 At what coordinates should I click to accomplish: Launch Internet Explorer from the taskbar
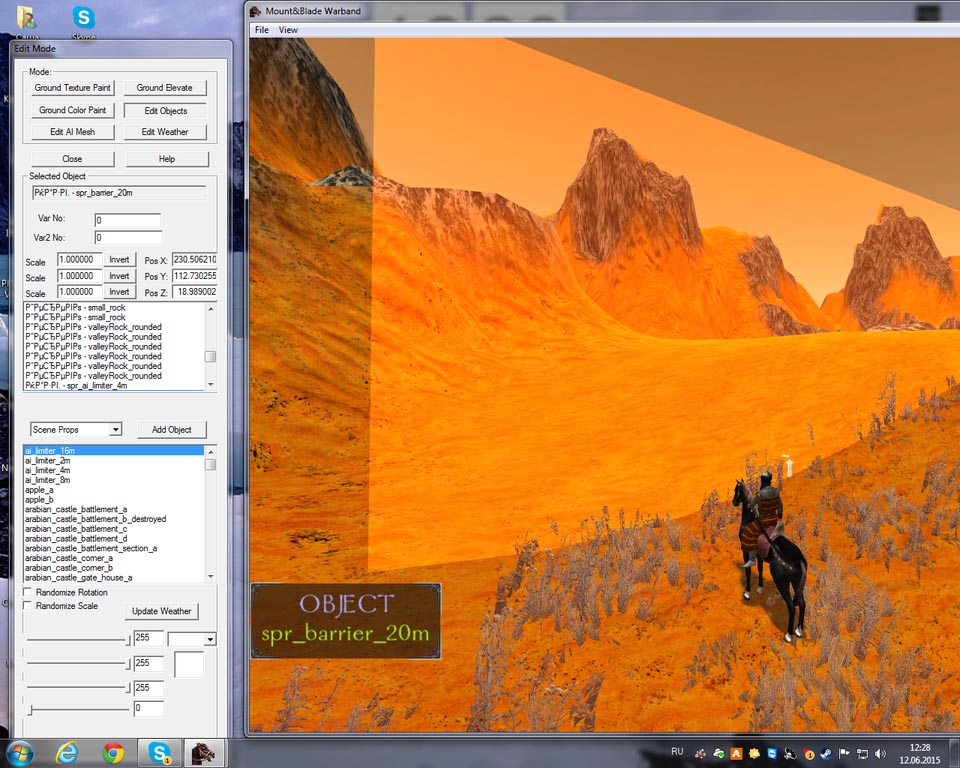pyautogui.click(x=68, y=753)
